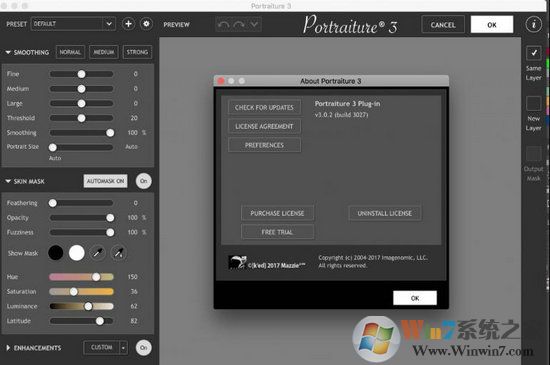Click the Hue slider handle
The image size is (550, 365).
point(96,277)
